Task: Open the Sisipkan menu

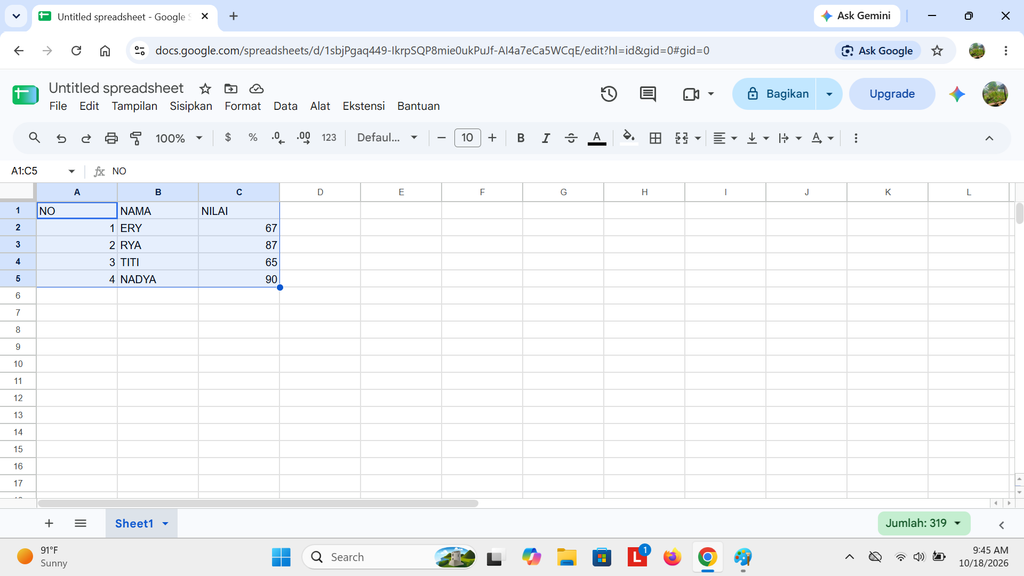Action: tap(191, 106)
